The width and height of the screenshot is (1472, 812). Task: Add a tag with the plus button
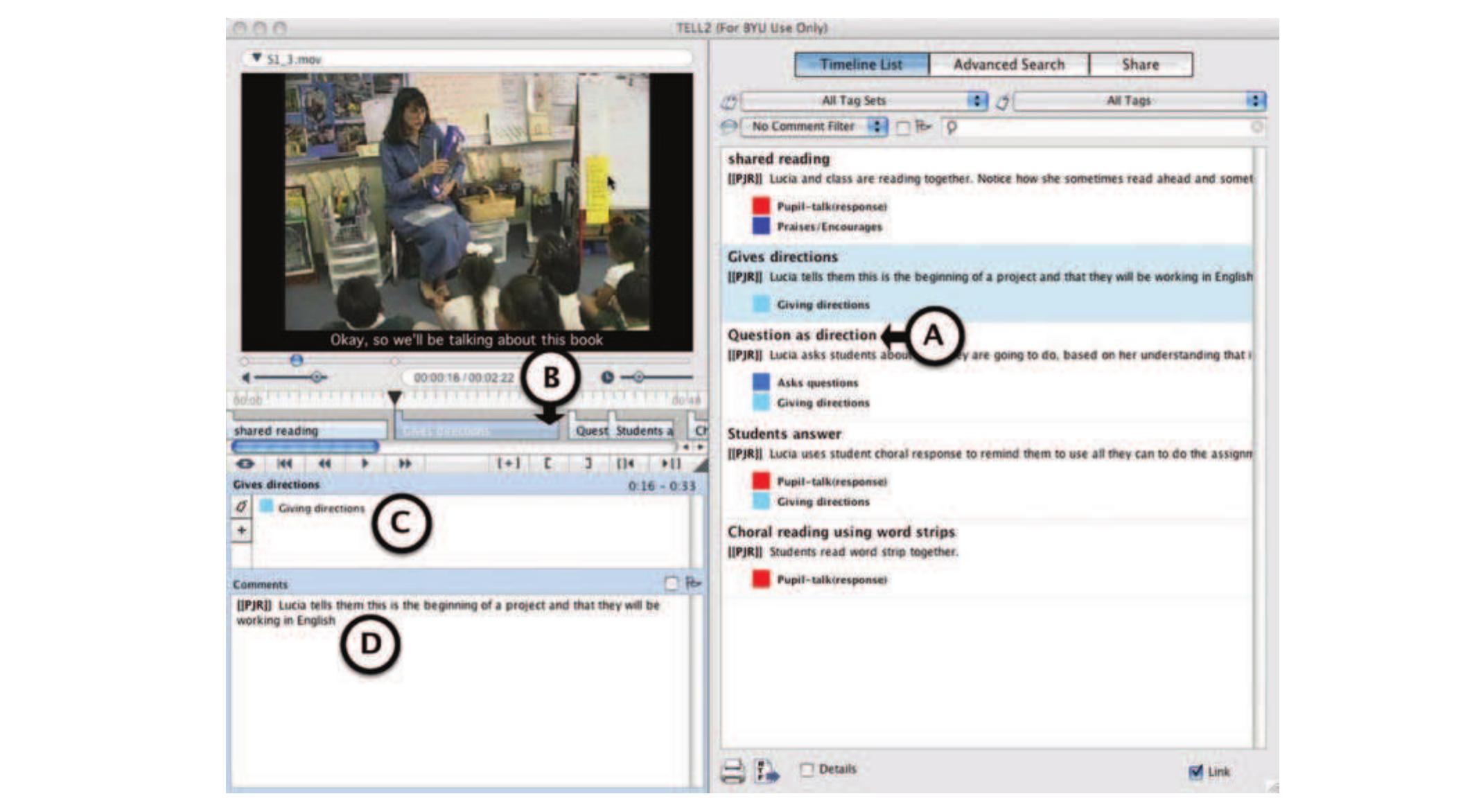click(x=241, y=531)
